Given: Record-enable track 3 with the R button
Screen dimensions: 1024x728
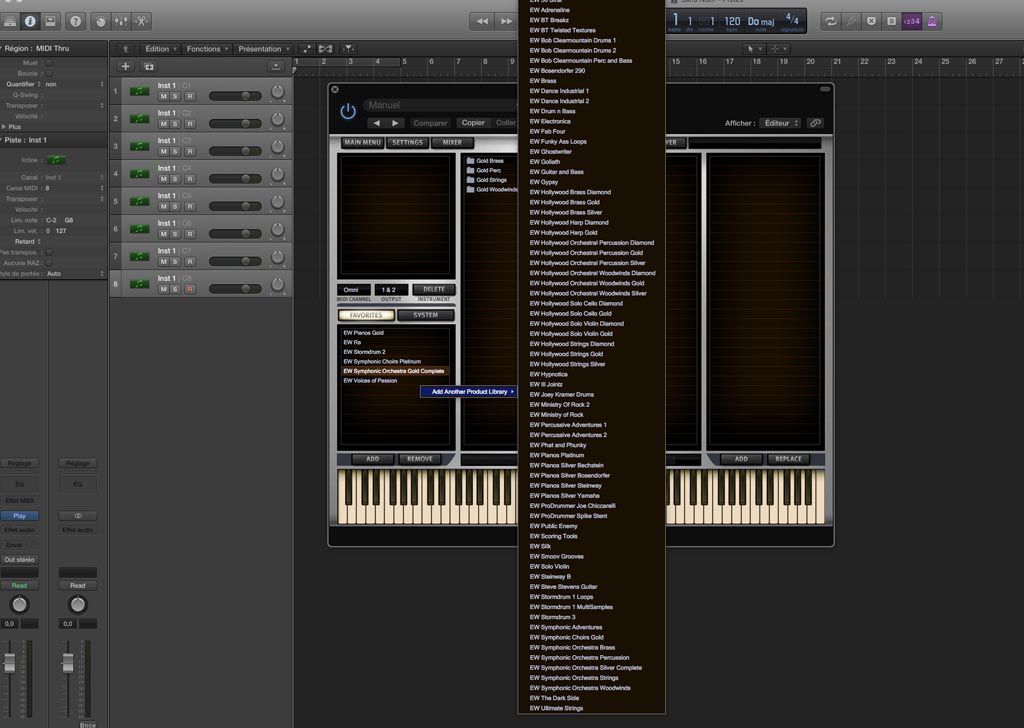Looking at the screenshot, I should click(189, 151).
